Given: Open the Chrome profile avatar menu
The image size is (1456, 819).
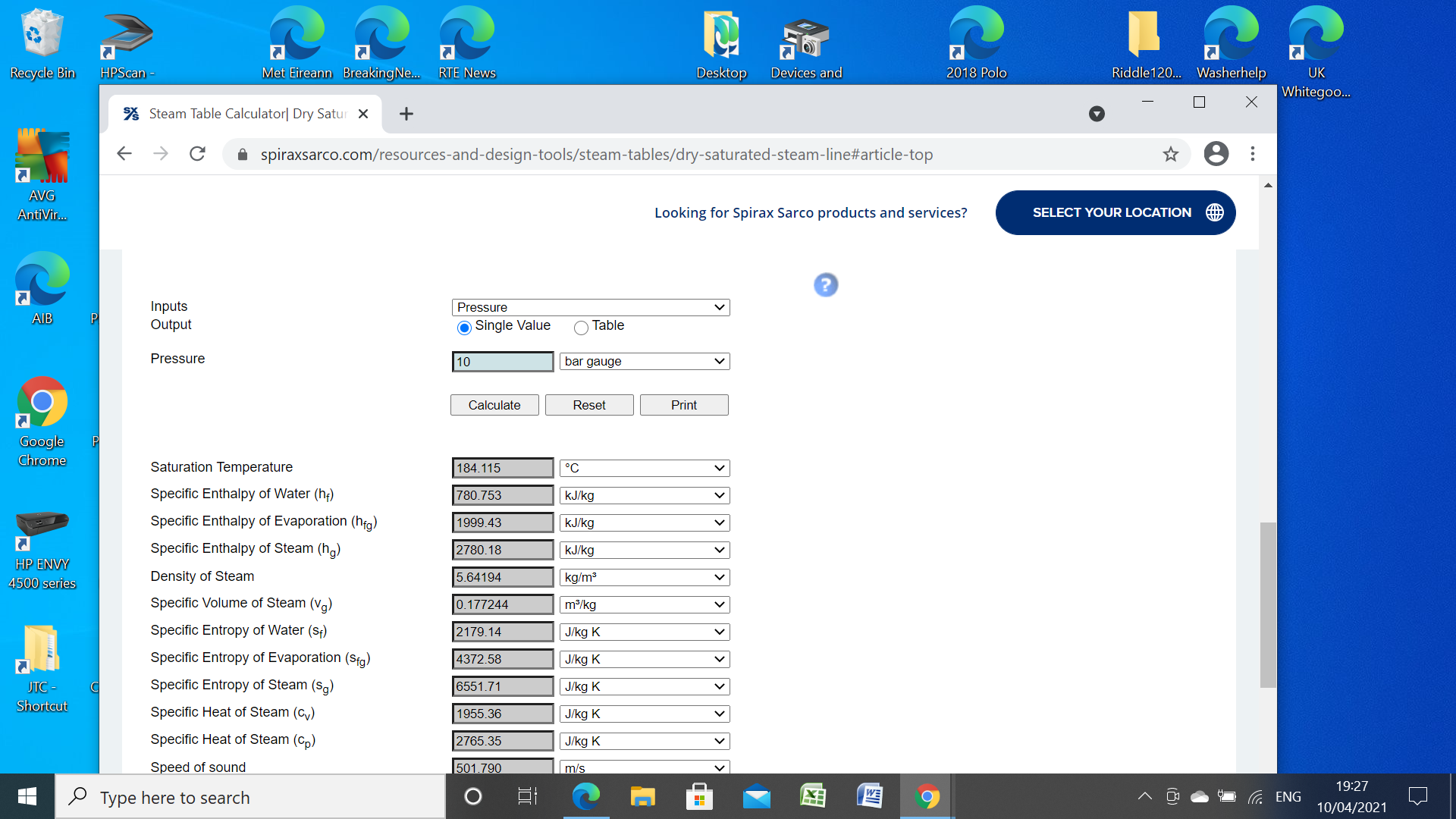Looking at the screenshot, I should [1216, 154].
